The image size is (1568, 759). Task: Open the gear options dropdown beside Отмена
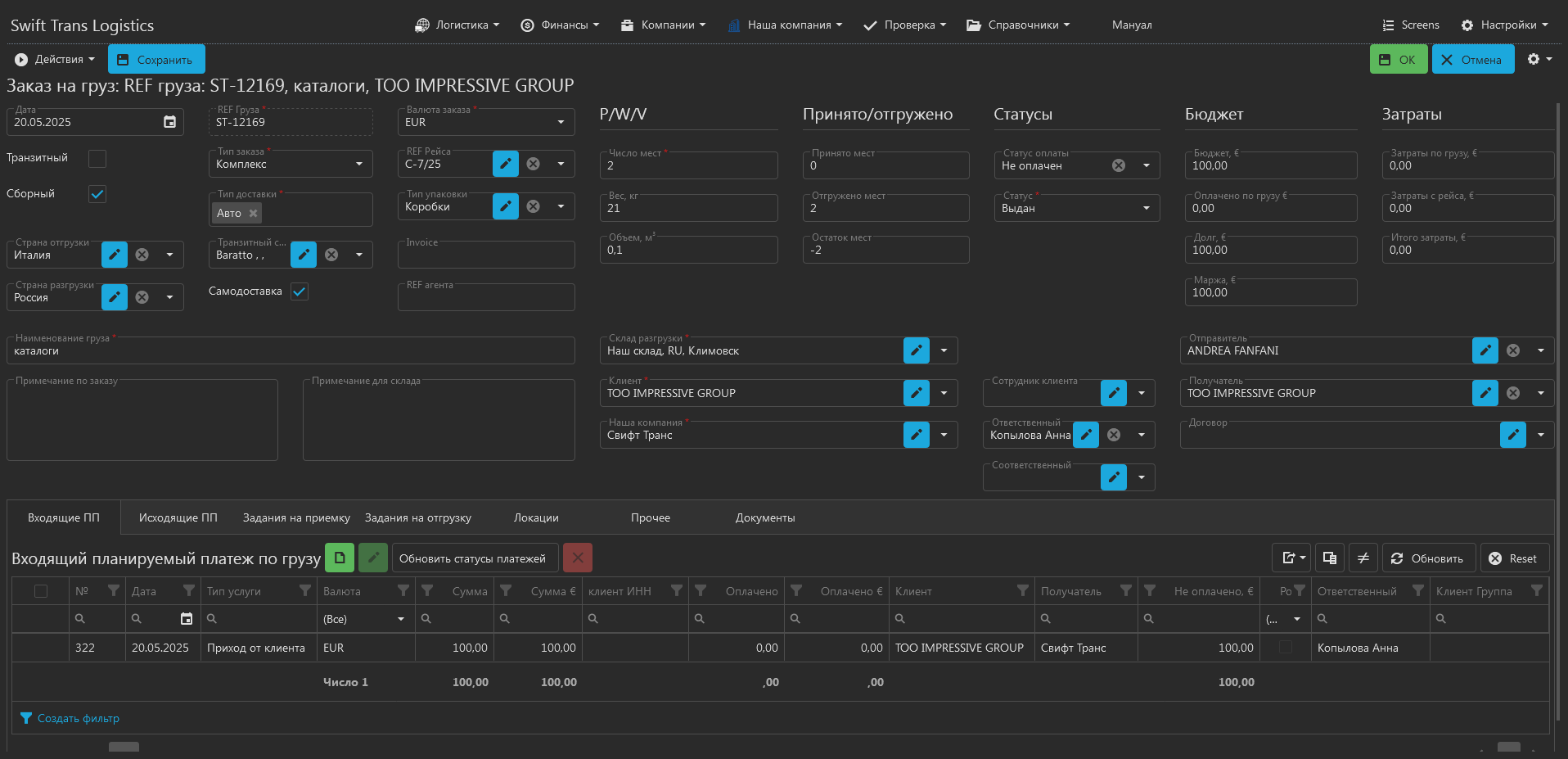[x=1539, y=59]
